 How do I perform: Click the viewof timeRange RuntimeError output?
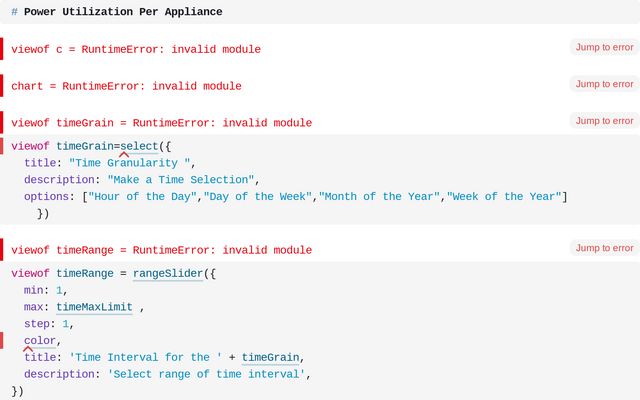(161, 250)
